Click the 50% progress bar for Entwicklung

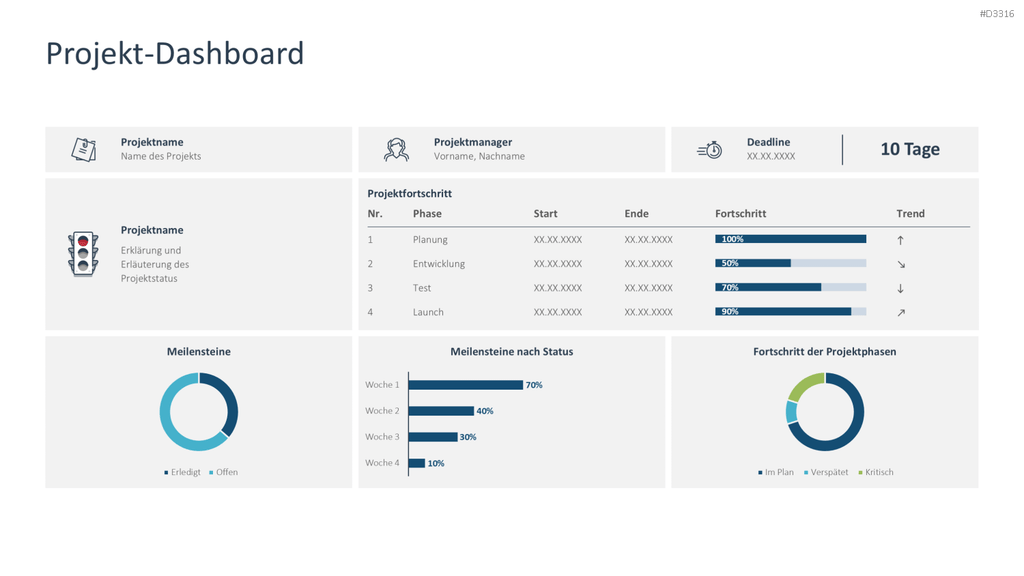pyautogui.click(x=790, y=263)
